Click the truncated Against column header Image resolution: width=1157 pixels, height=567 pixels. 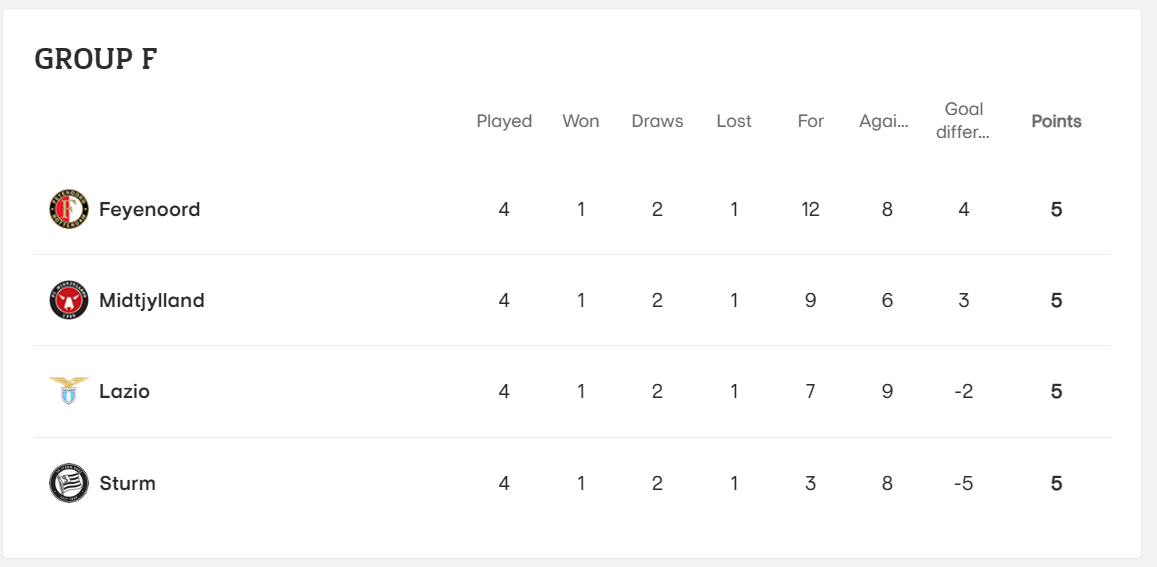[x=883, y=122]
